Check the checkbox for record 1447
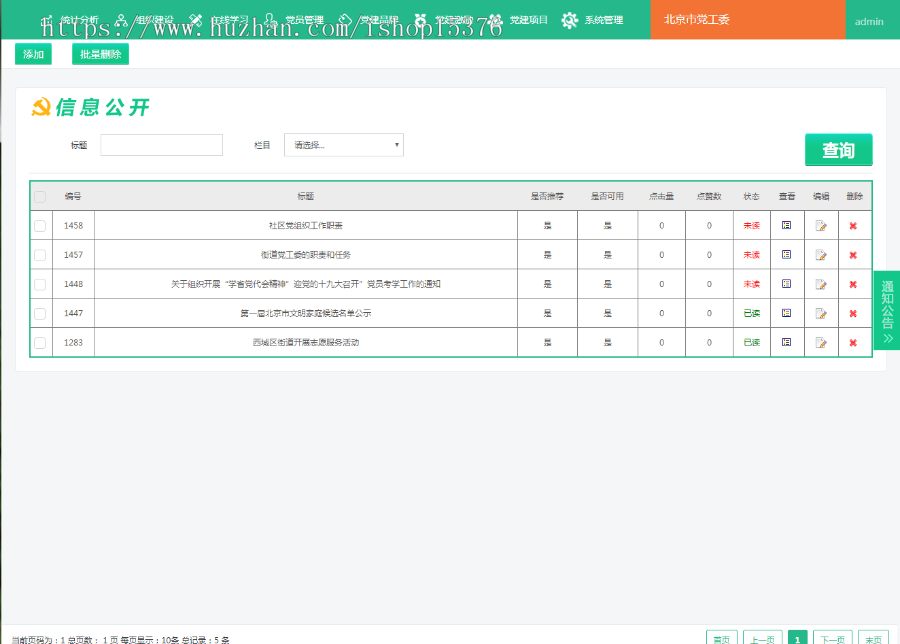This screenshot has height=644, width=900. [x=40, y=313]
